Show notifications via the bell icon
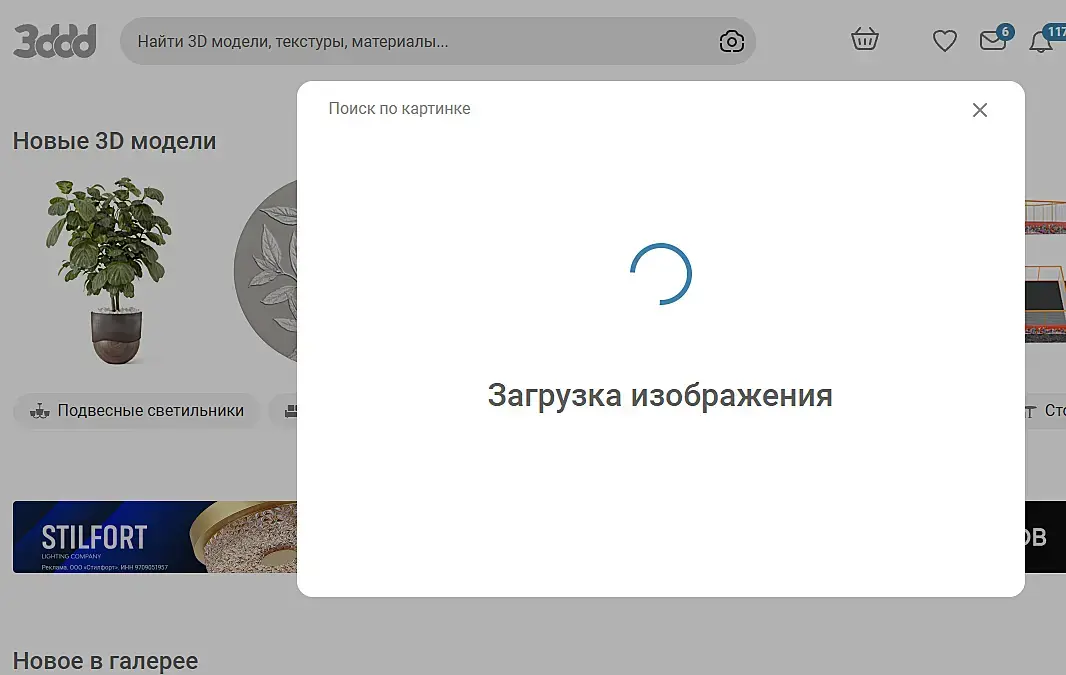 point(1041,41)
